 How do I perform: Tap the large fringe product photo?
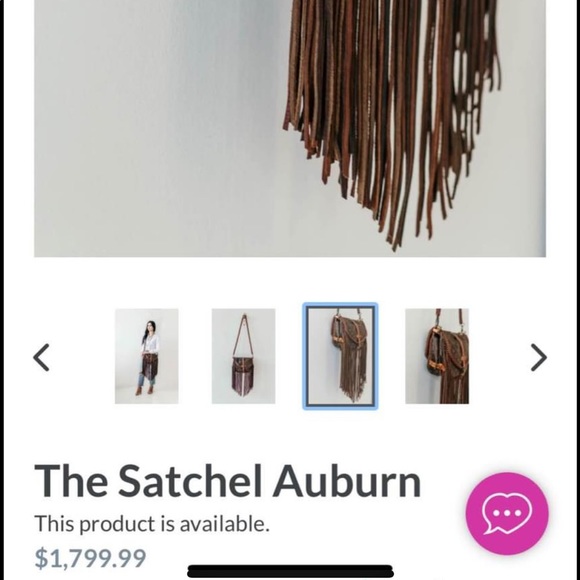coord(290,128)
